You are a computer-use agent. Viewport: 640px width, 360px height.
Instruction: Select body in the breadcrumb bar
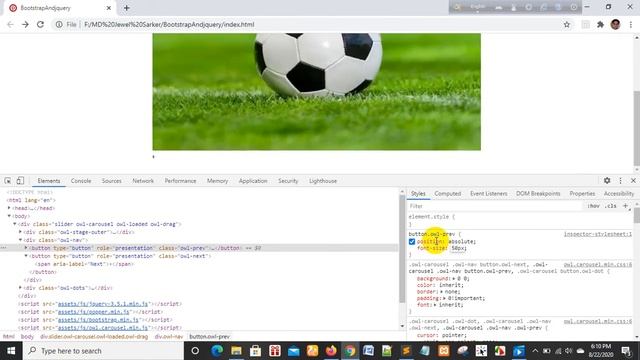(27, 337)
